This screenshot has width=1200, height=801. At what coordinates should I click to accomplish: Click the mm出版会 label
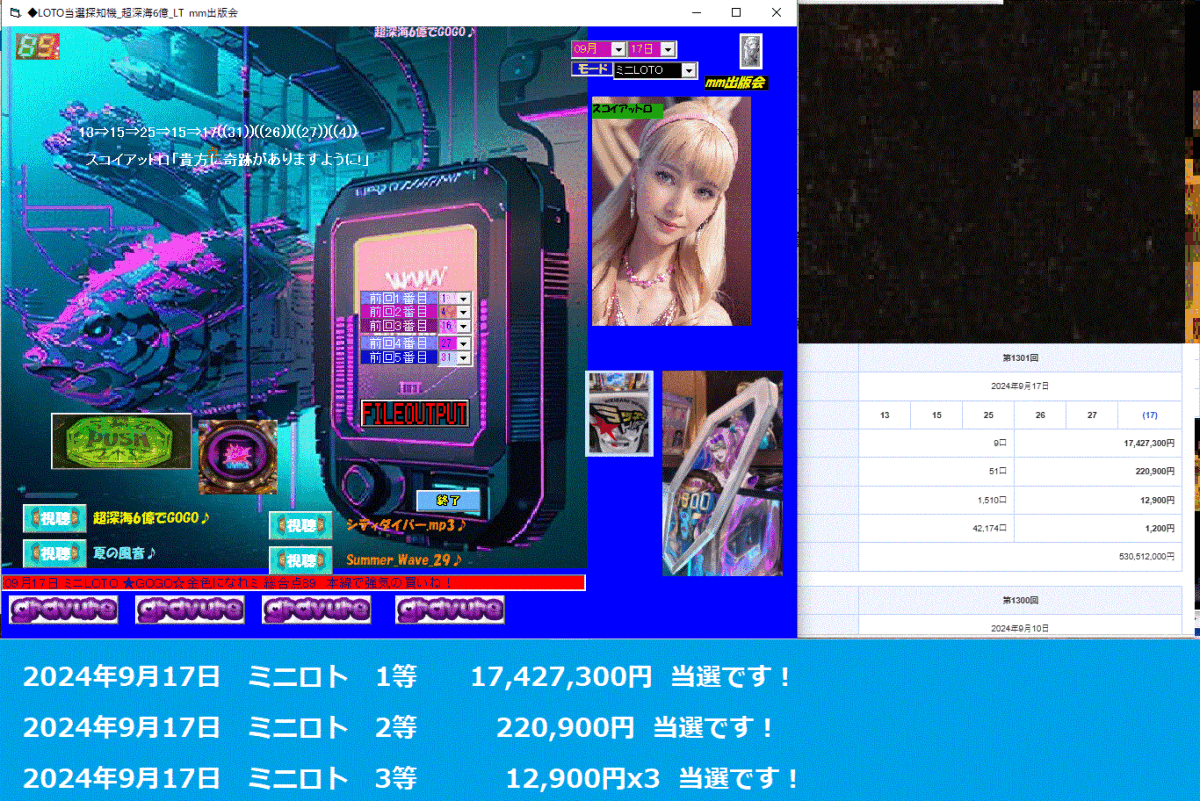(x=736, y=83)
